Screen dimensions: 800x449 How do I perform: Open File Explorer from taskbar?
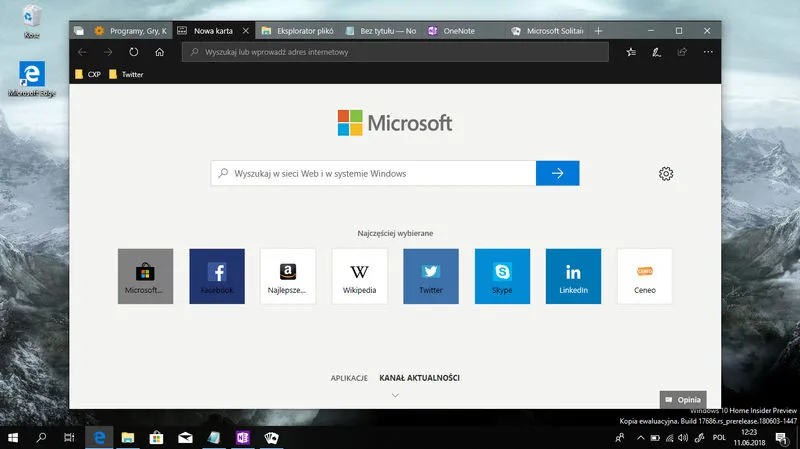point(128,438)
